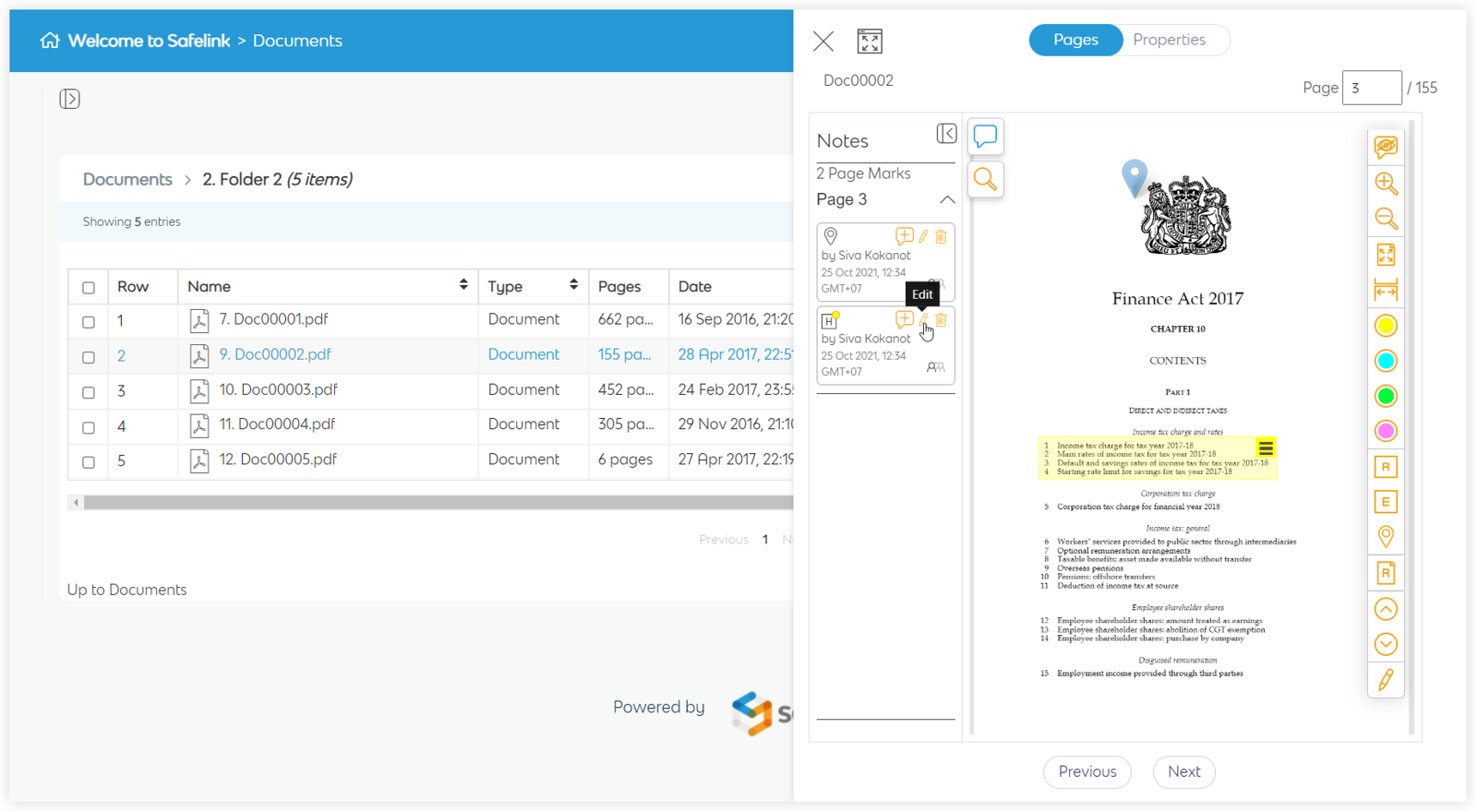Screen dimensions: 1477x812
Task: Open 9. Doc00002.pdf file link
Action: point(275,354)
